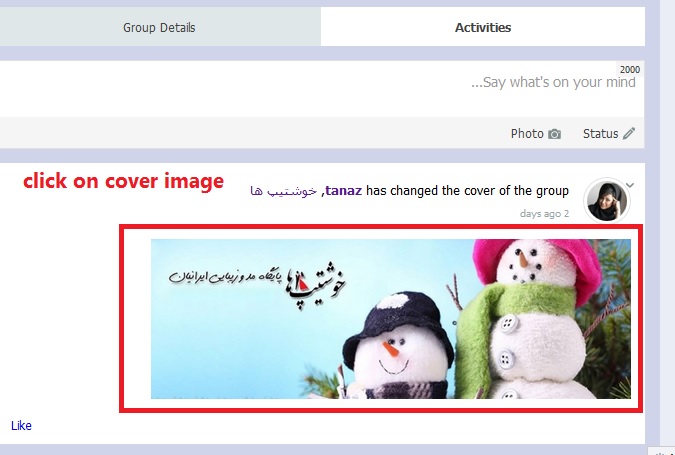Open tanaz's profile link
Image resolution: width=675 pixels, height=455 pixels.
[344, 190]
